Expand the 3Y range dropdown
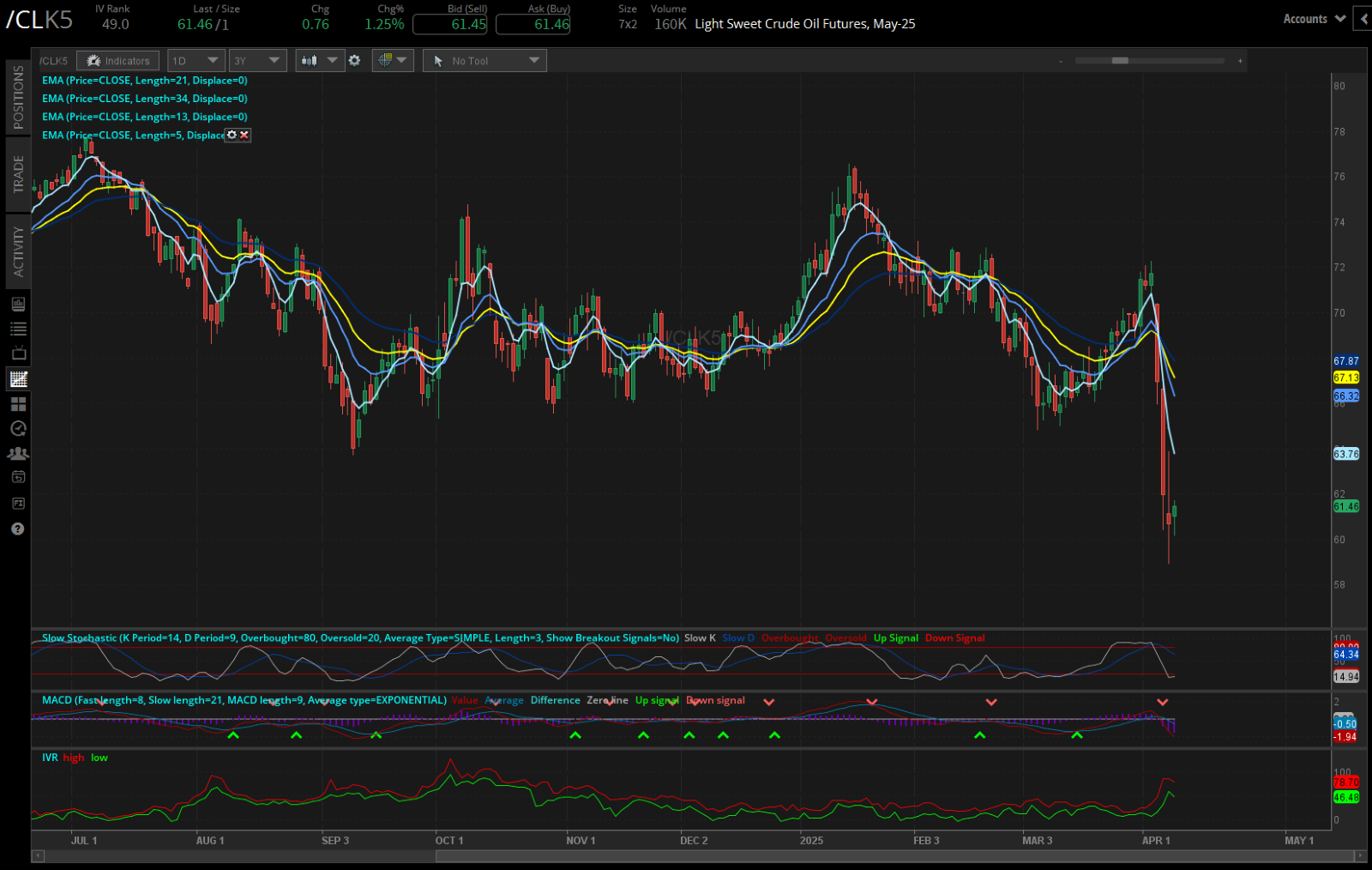The width and height of the screenshot is (1372, 870). (x=257, y=60)
